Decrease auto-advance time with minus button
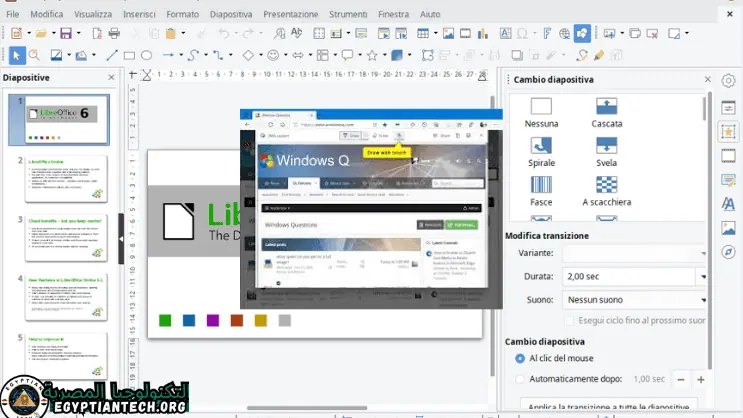743x418 pixels. coord(681,379)
